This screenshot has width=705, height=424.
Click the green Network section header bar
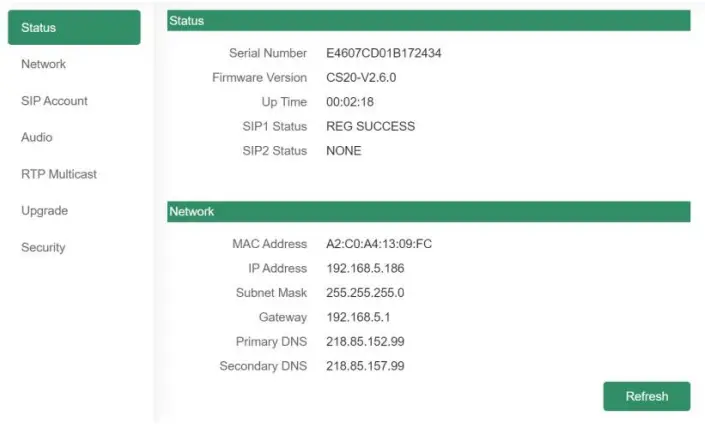pyautogui.click(x=427, y=212)
